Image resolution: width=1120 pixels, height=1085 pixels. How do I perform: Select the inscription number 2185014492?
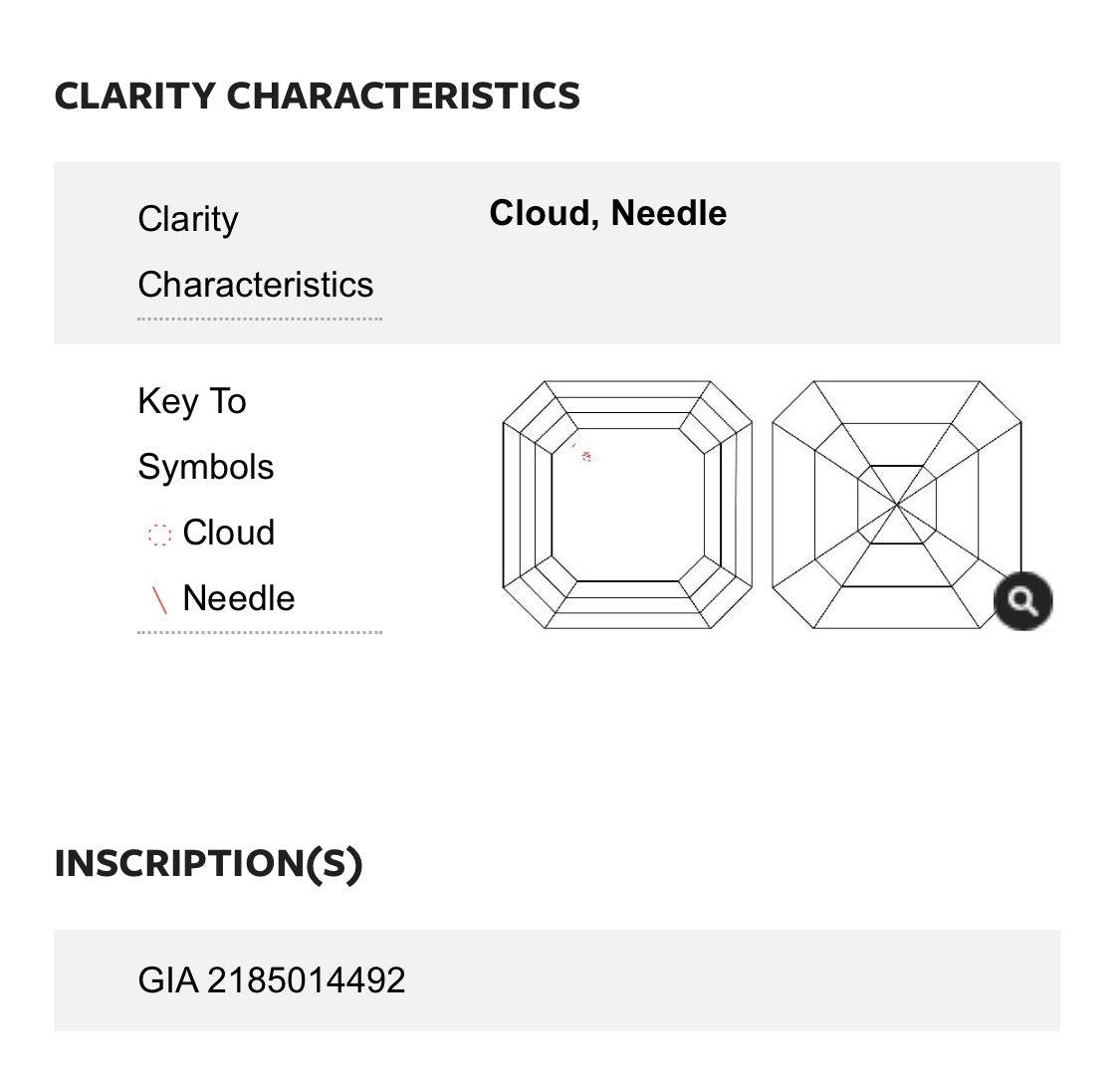307,980
